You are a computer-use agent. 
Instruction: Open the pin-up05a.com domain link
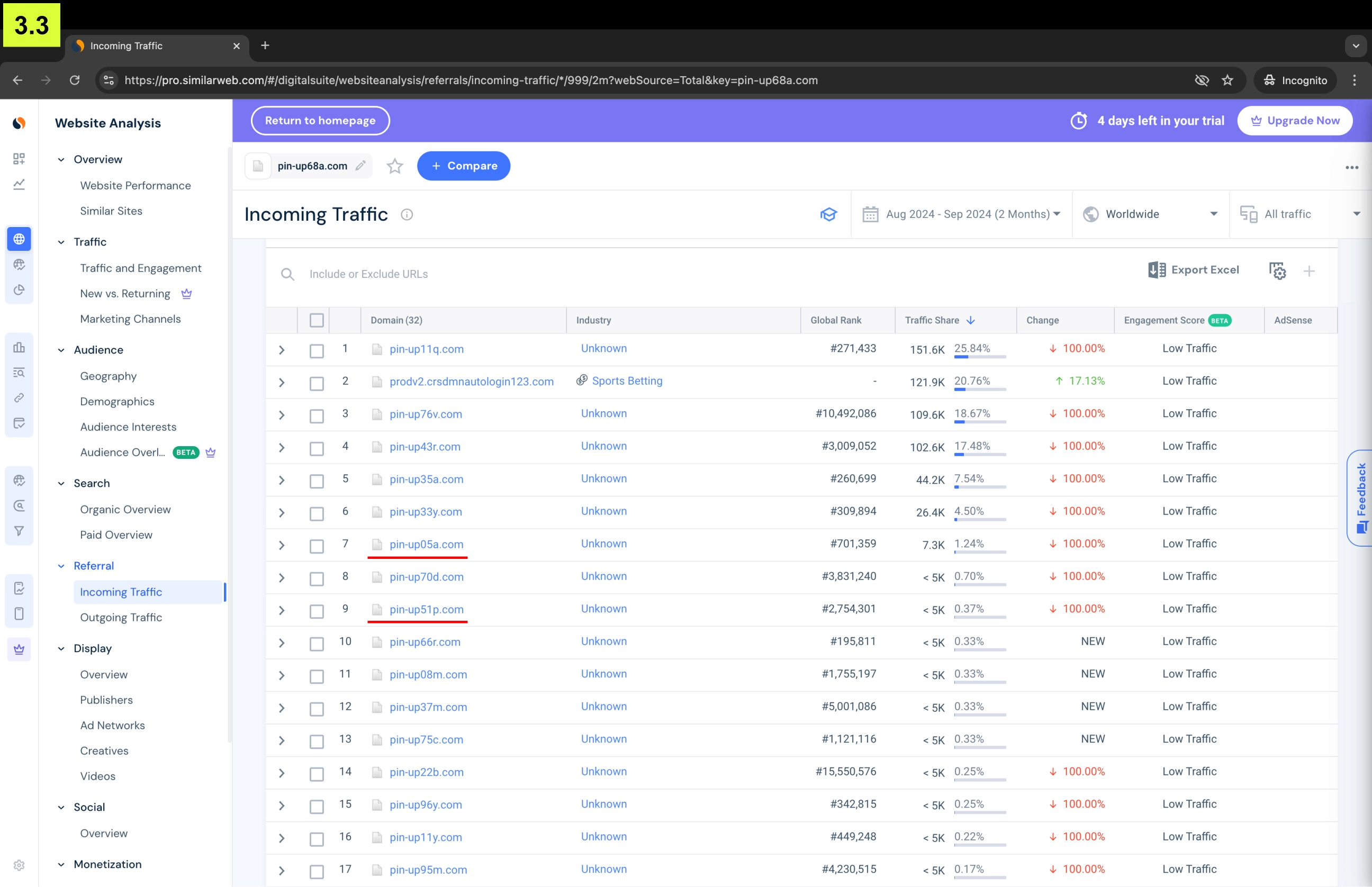tap(426, 544)
